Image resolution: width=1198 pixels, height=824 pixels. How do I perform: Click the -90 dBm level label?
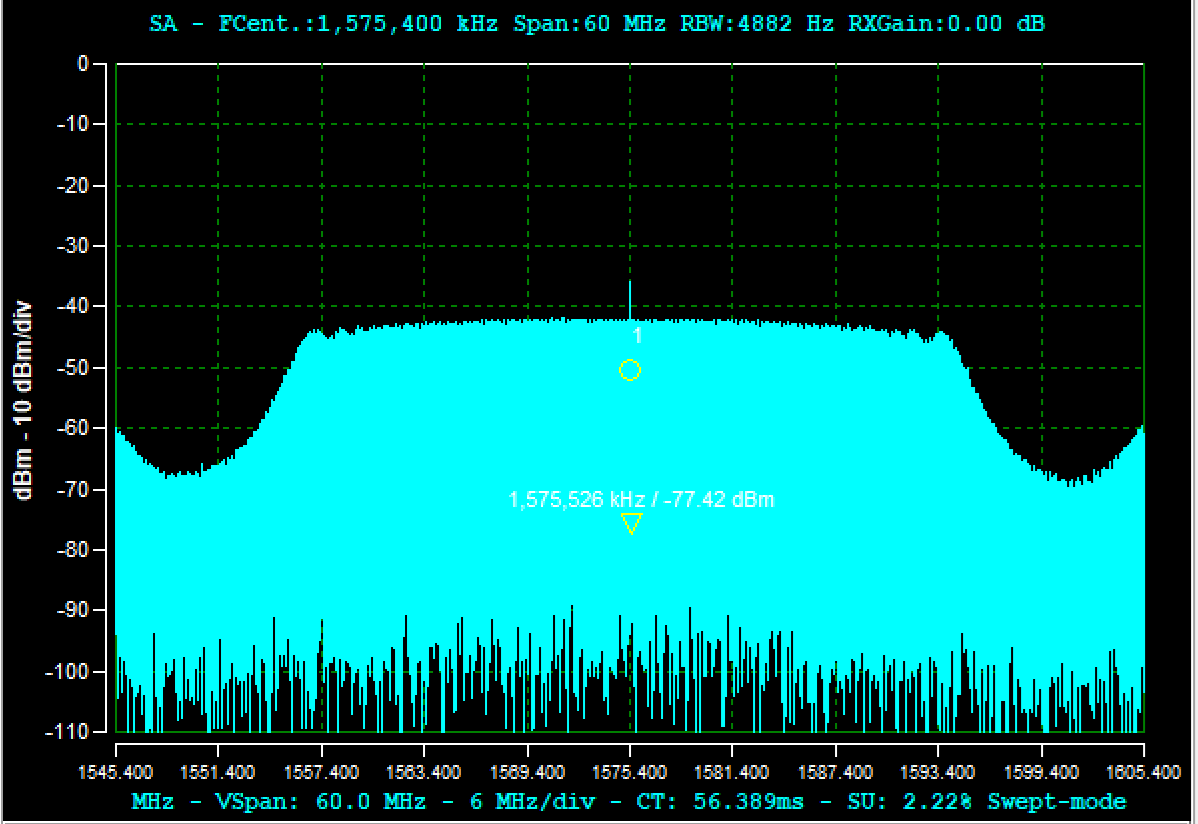(73, 610)
